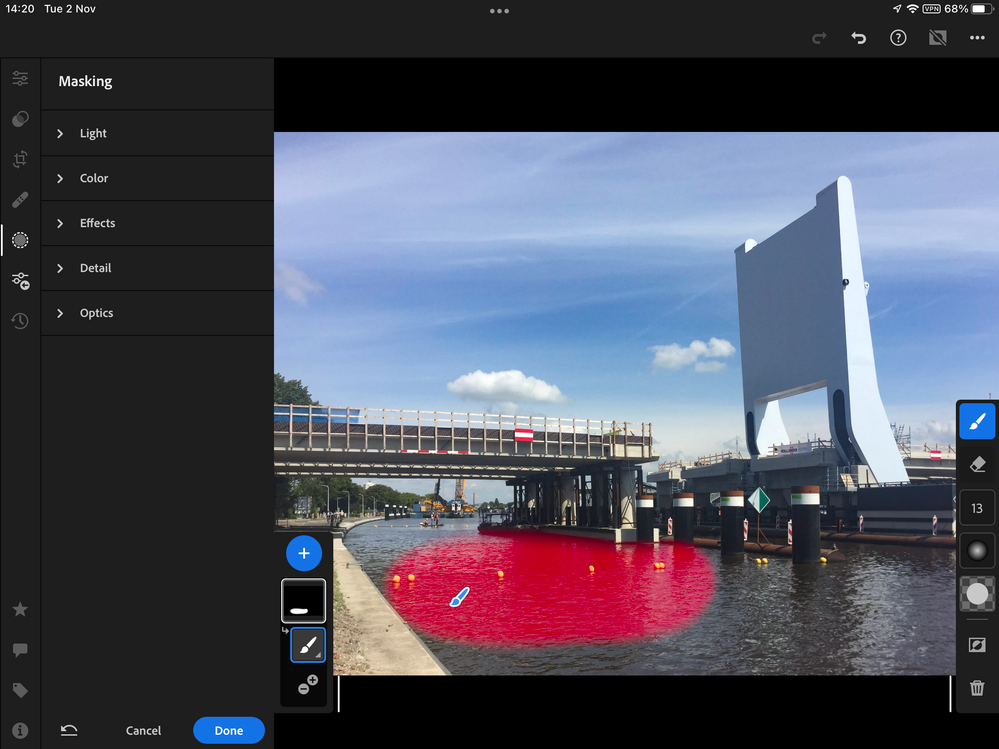Viewport: 999px width, 749px height.
Task: Open the Versions history clock icon
Action: pos(20,321)
